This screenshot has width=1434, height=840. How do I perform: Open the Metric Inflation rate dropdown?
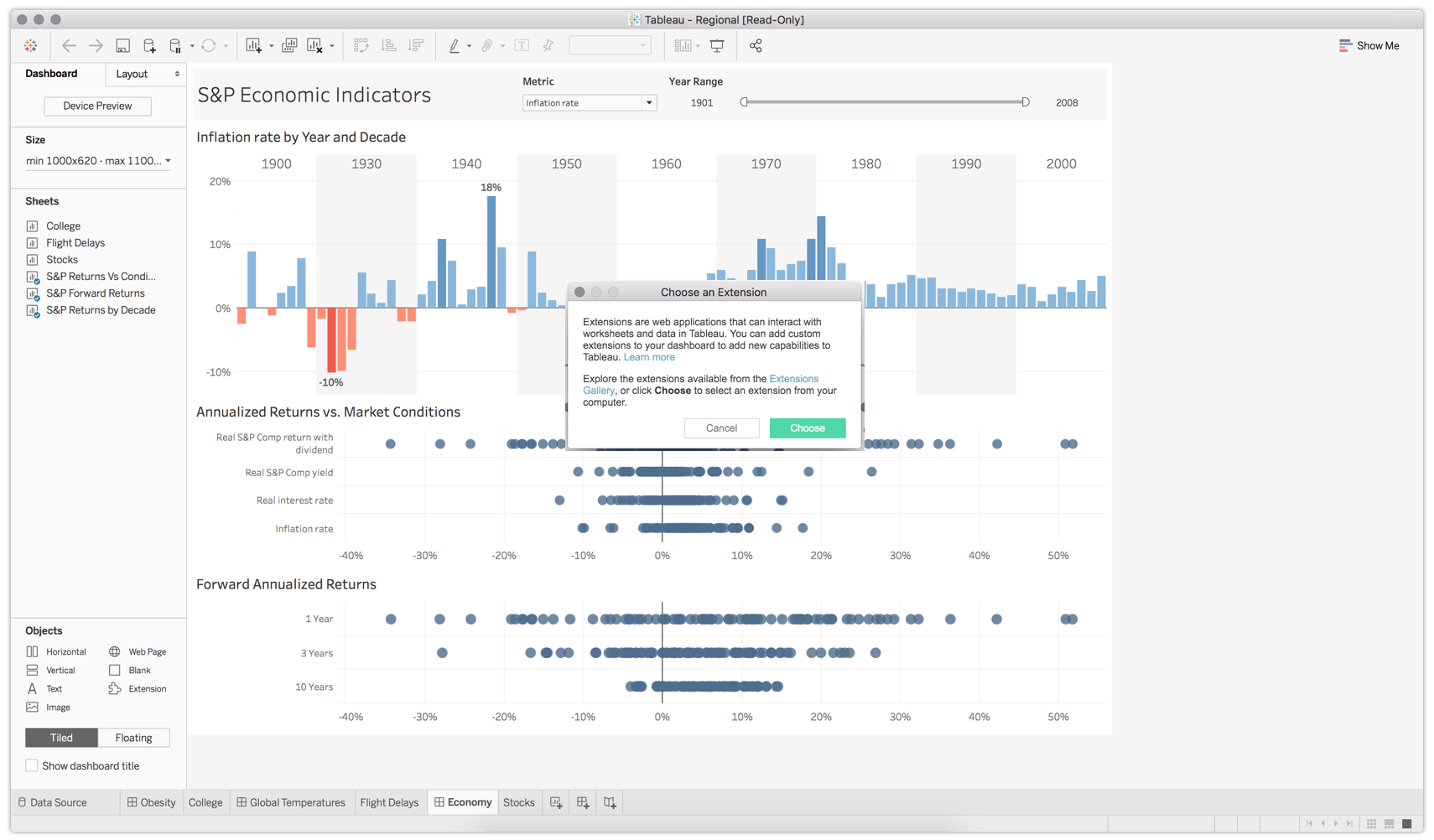click(x=589, y=102)
